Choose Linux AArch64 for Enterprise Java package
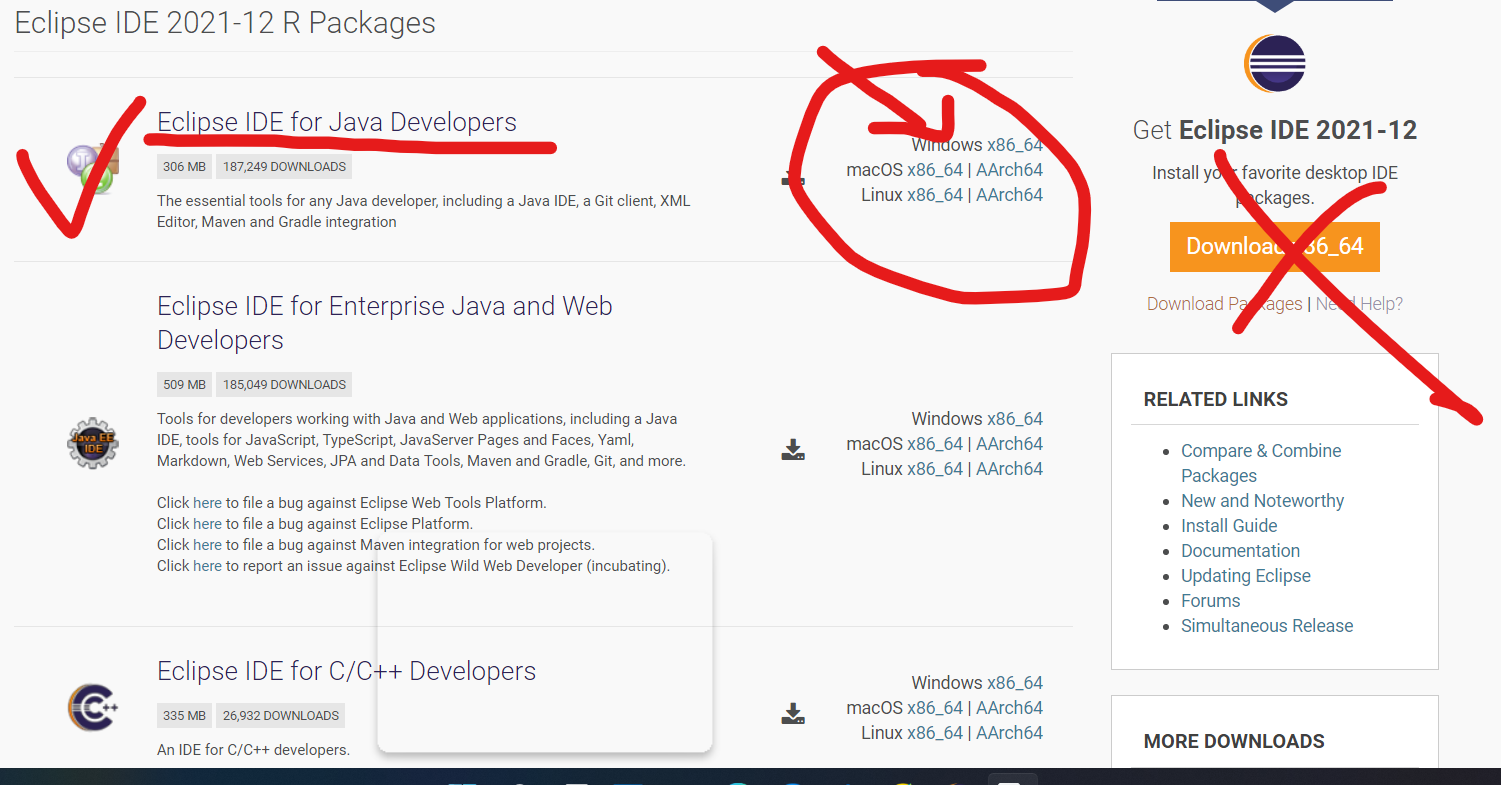The height and width of the screenshot is (785, 1501). coord(1009,469)
